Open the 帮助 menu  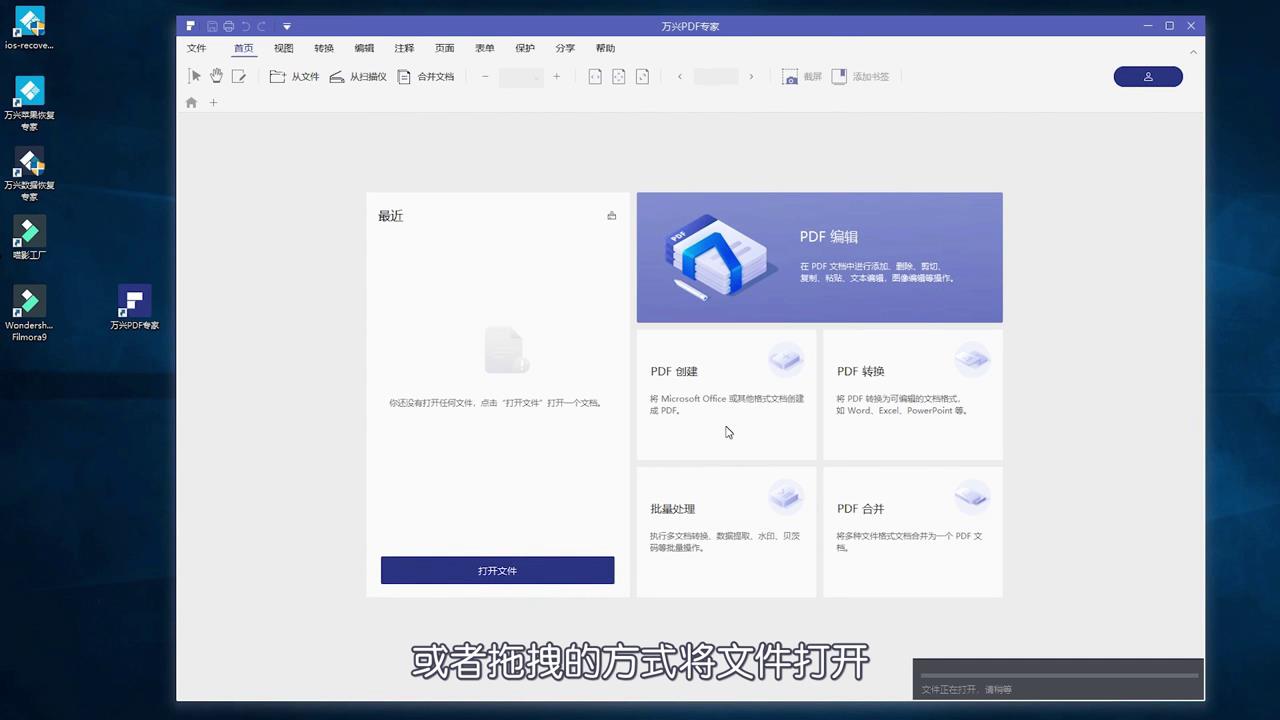coord(605,48)
